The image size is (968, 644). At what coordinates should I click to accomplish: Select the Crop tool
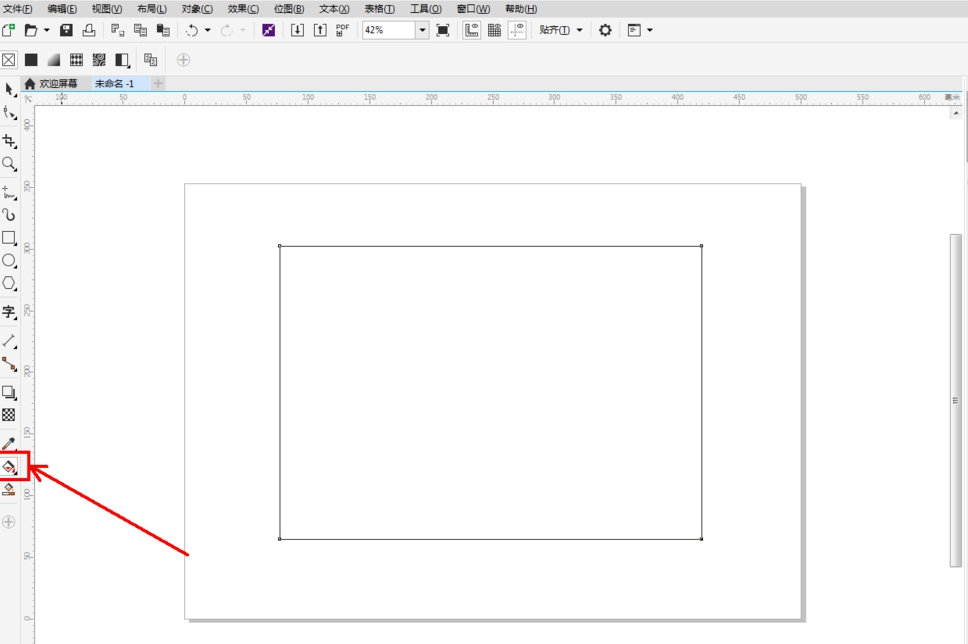click(9, 141)
